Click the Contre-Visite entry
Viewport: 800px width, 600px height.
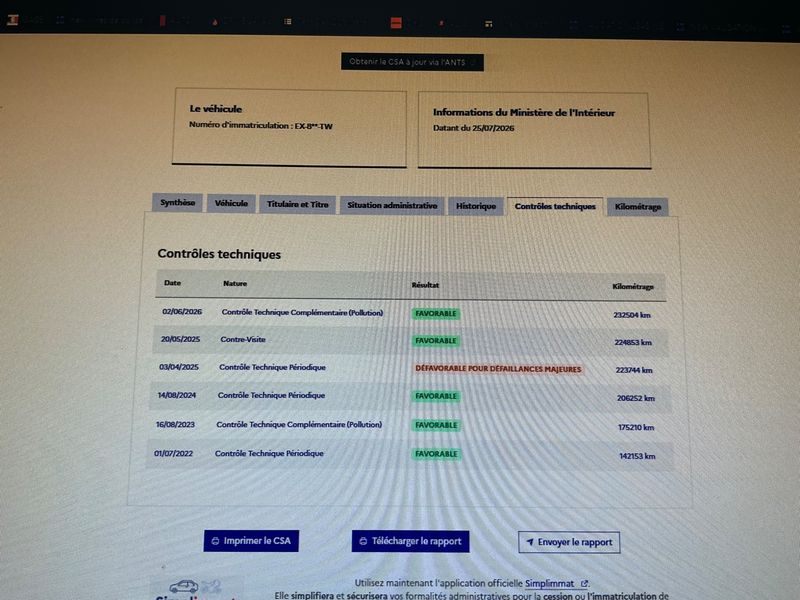pos(243,340)
